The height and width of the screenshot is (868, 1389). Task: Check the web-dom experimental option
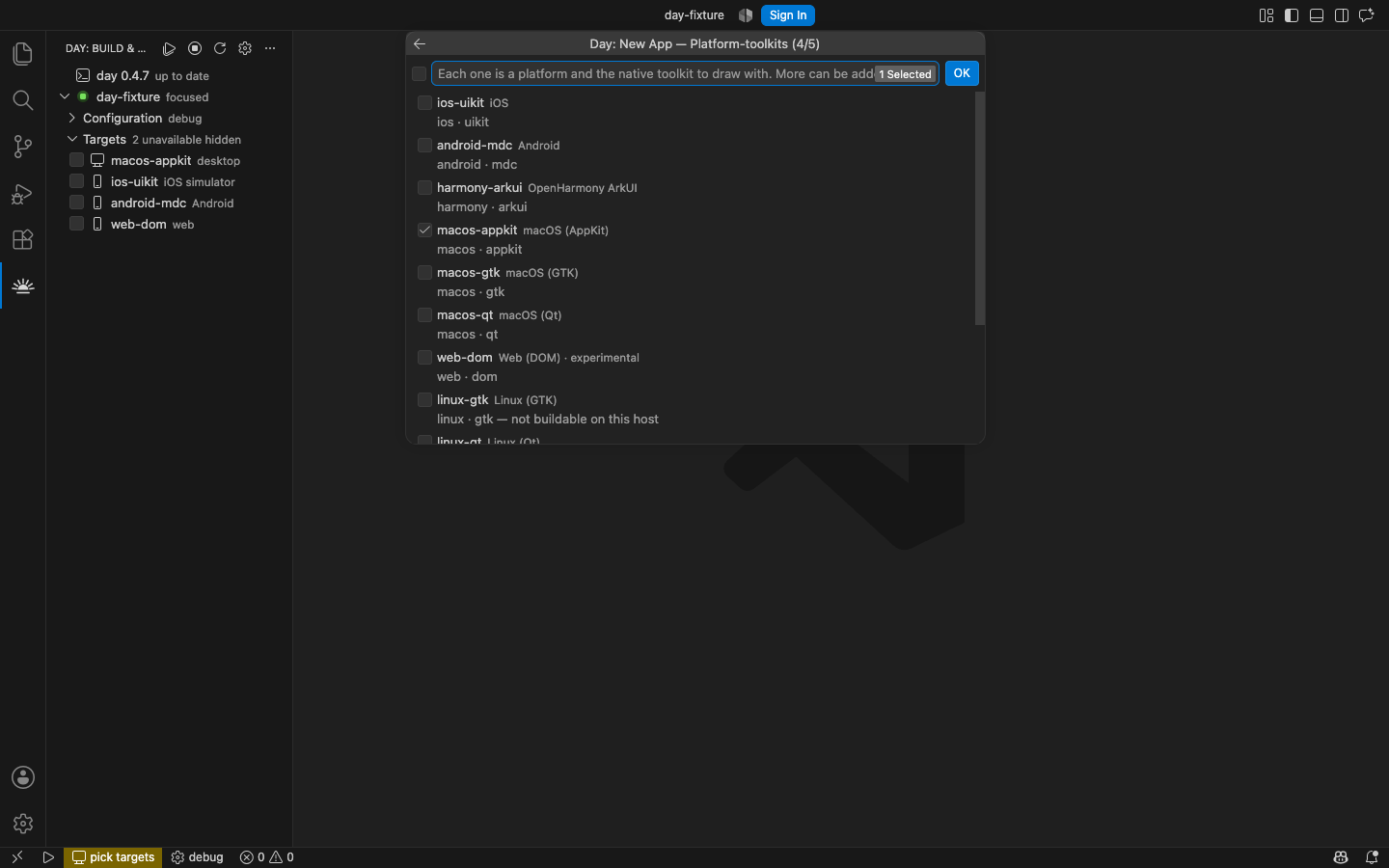pos(424,357)
